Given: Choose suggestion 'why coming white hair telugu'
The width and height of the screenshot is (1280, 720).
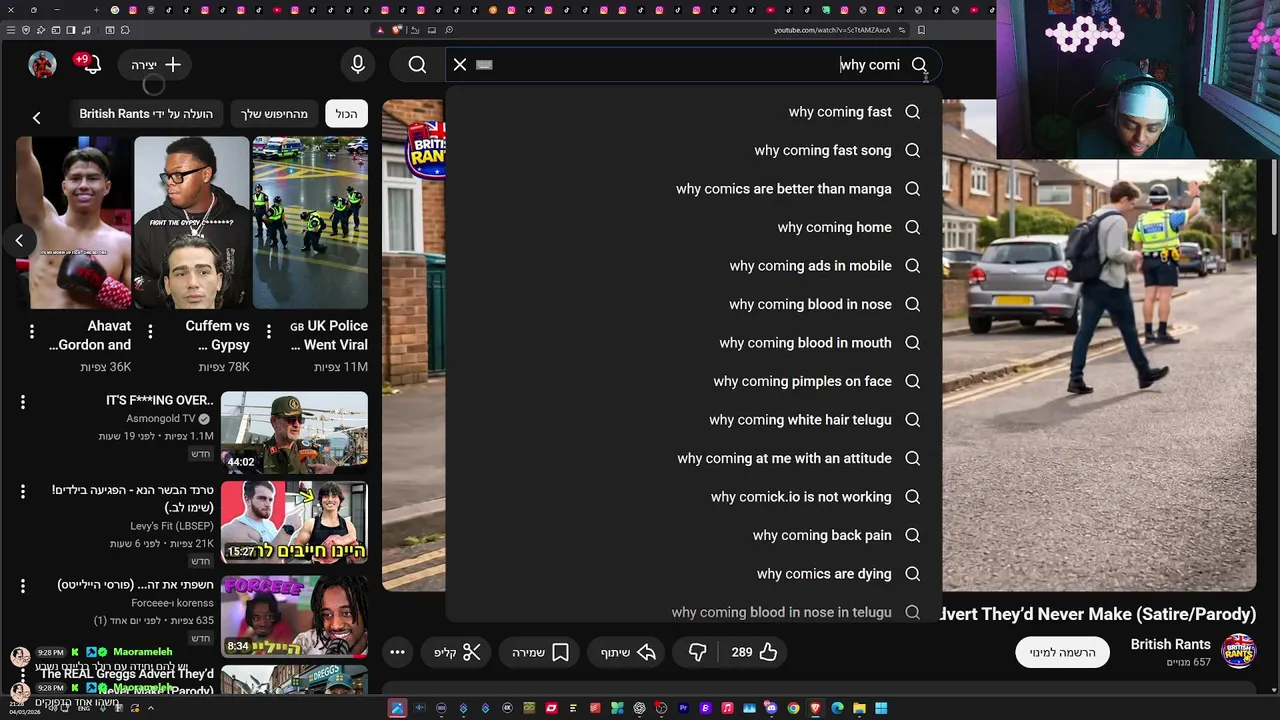Looking at the screenshot, I should coord(693,420).
